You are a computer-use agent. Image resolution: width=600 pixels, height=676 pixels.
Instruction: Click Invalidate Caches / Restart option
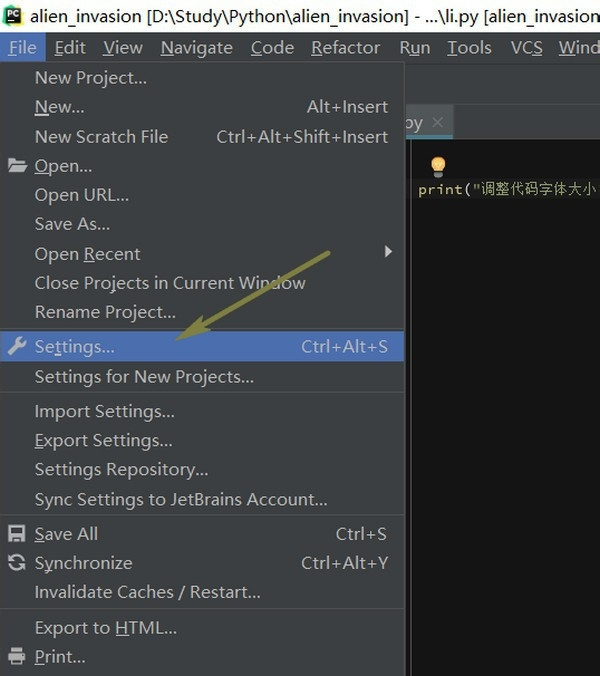pyautogui.click(x=147, y=592)
